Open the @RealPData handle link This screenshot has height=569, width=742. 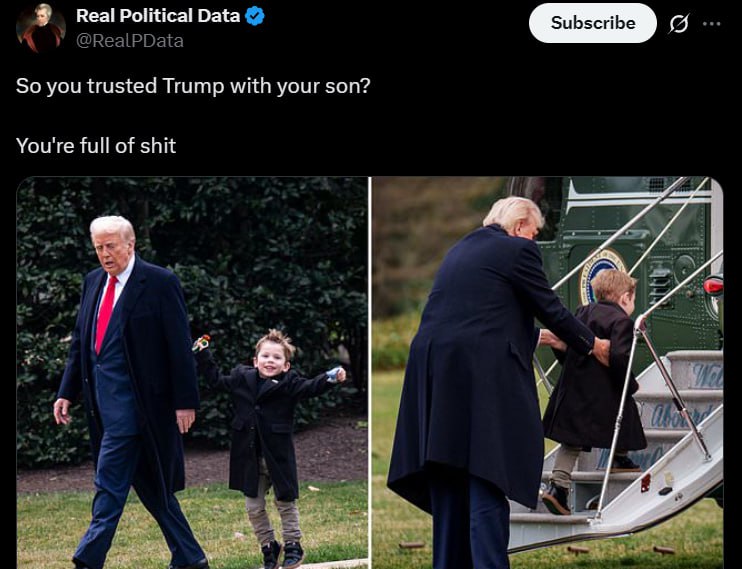[130, 41]
